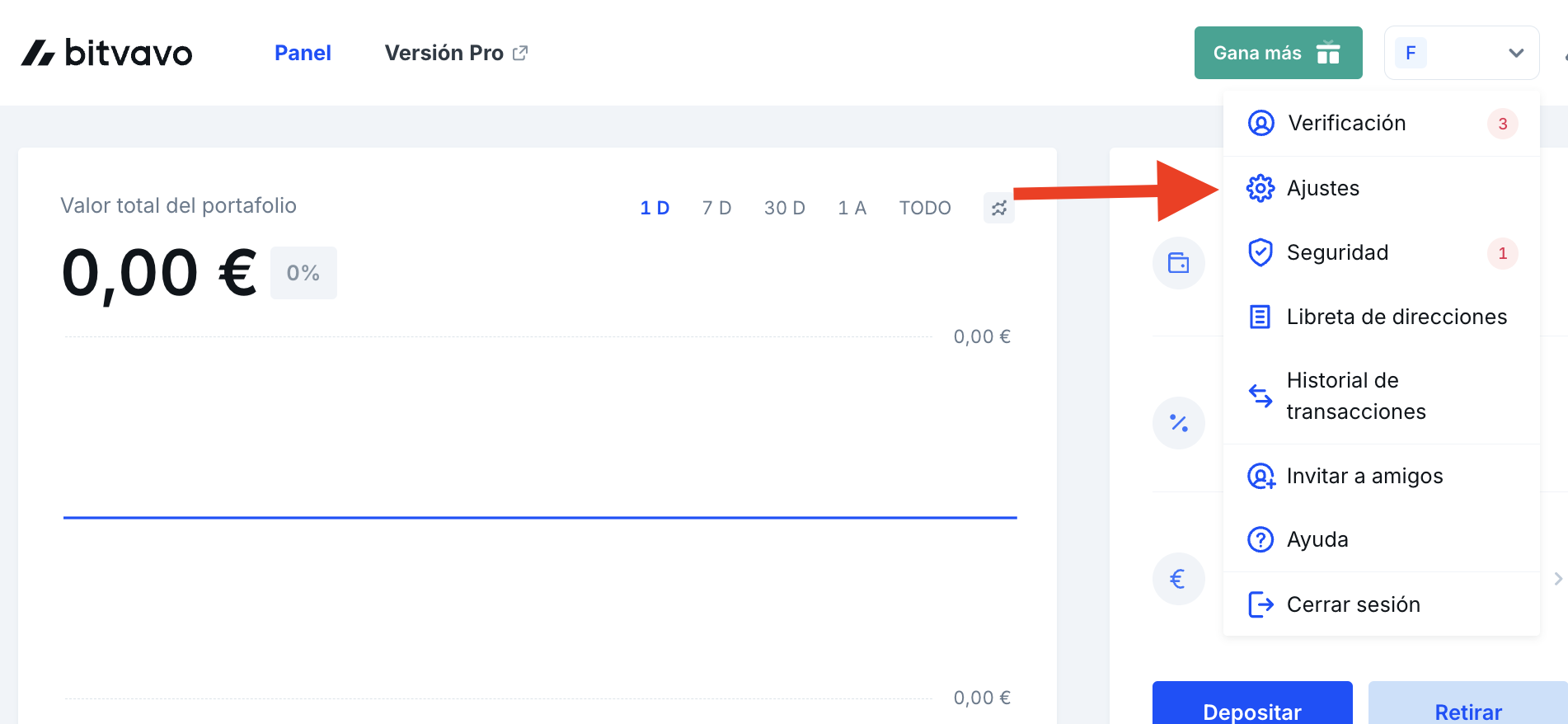Click the percent icon circle
The width and height of the screenshot is (1568, 724).
click(x=1178, y=423)
